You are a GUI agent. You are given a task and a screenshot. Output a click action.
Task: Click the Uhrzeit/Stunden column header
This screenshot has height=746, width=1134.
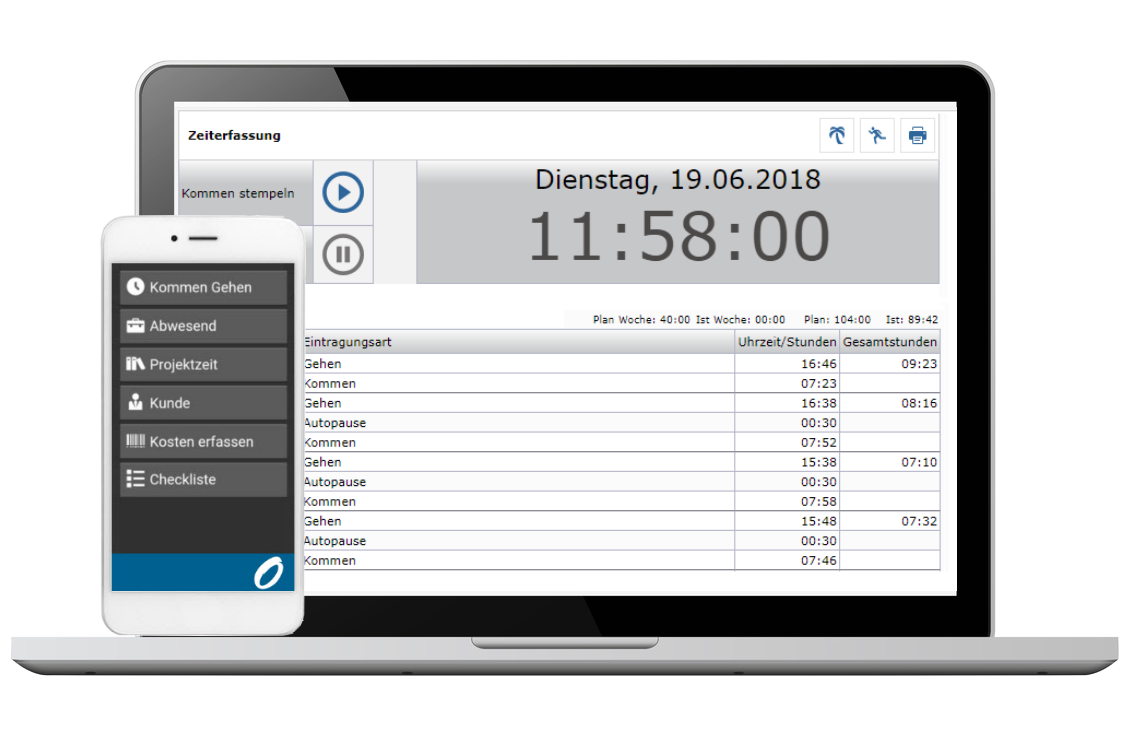[785, 341]
